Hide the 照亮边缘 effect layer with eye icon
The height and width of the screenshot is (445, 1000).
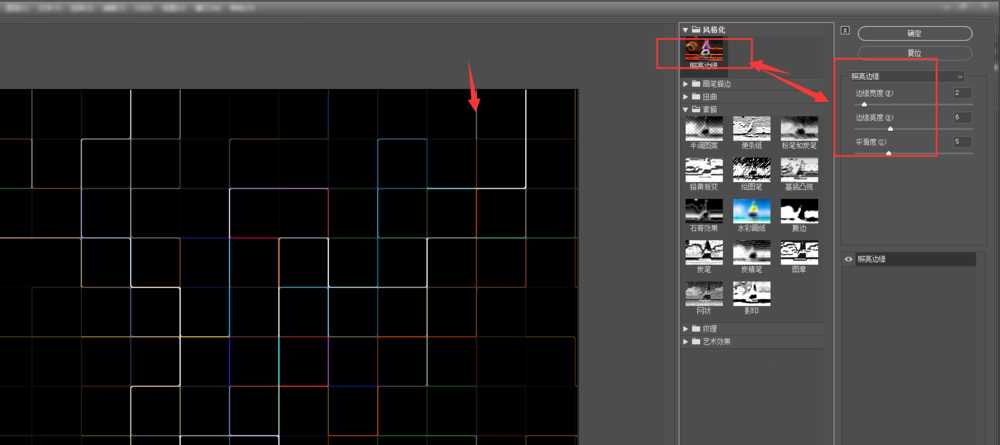849,259
